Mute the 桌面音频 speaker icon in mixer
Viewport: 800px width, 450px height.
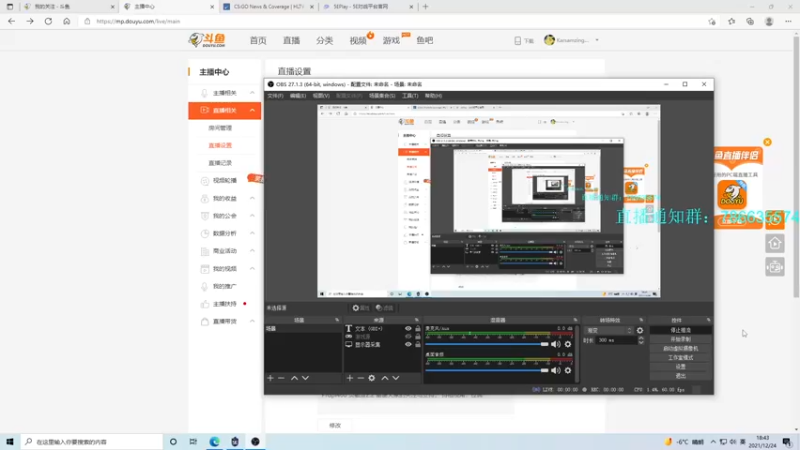click(556, 370)
